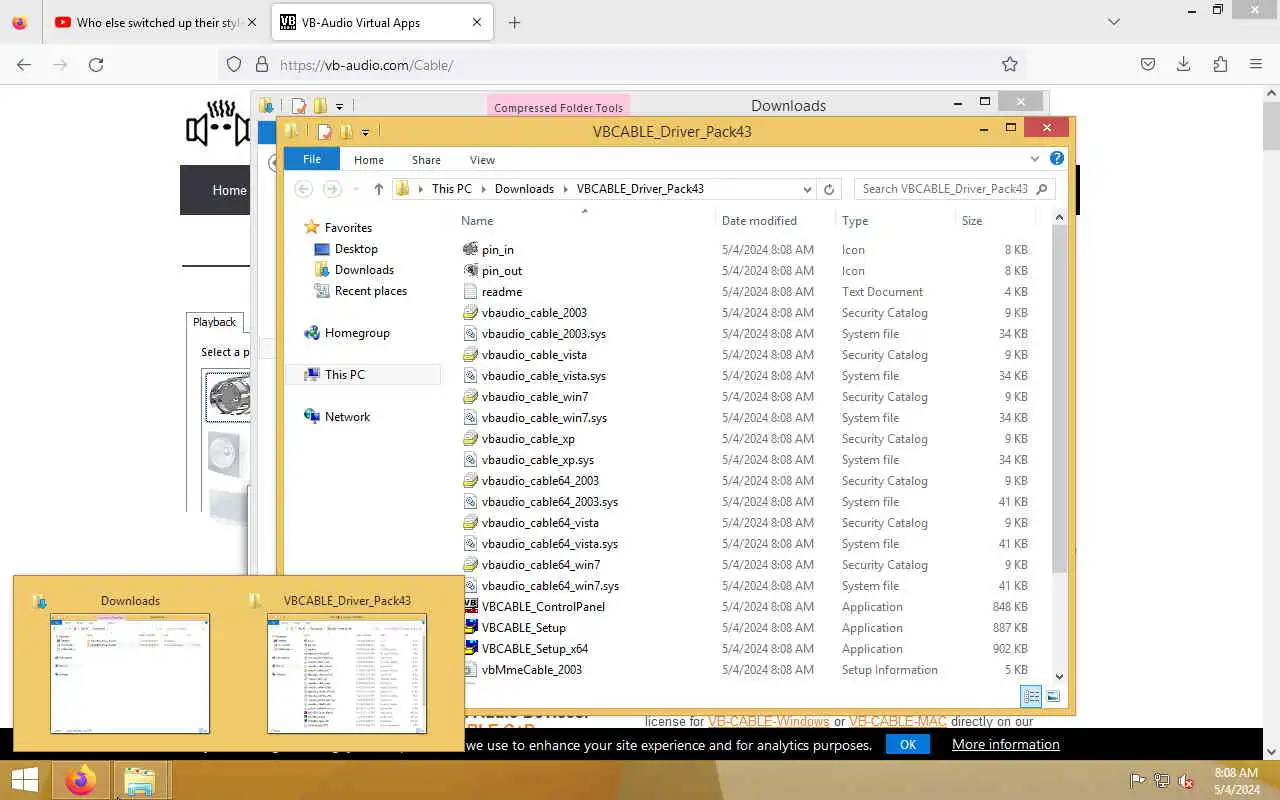The height and width of the screenshot is (800, 1280).
Task: Select the VBCABLE_ControlPanel application icon
Action: [x=471, y=606]
